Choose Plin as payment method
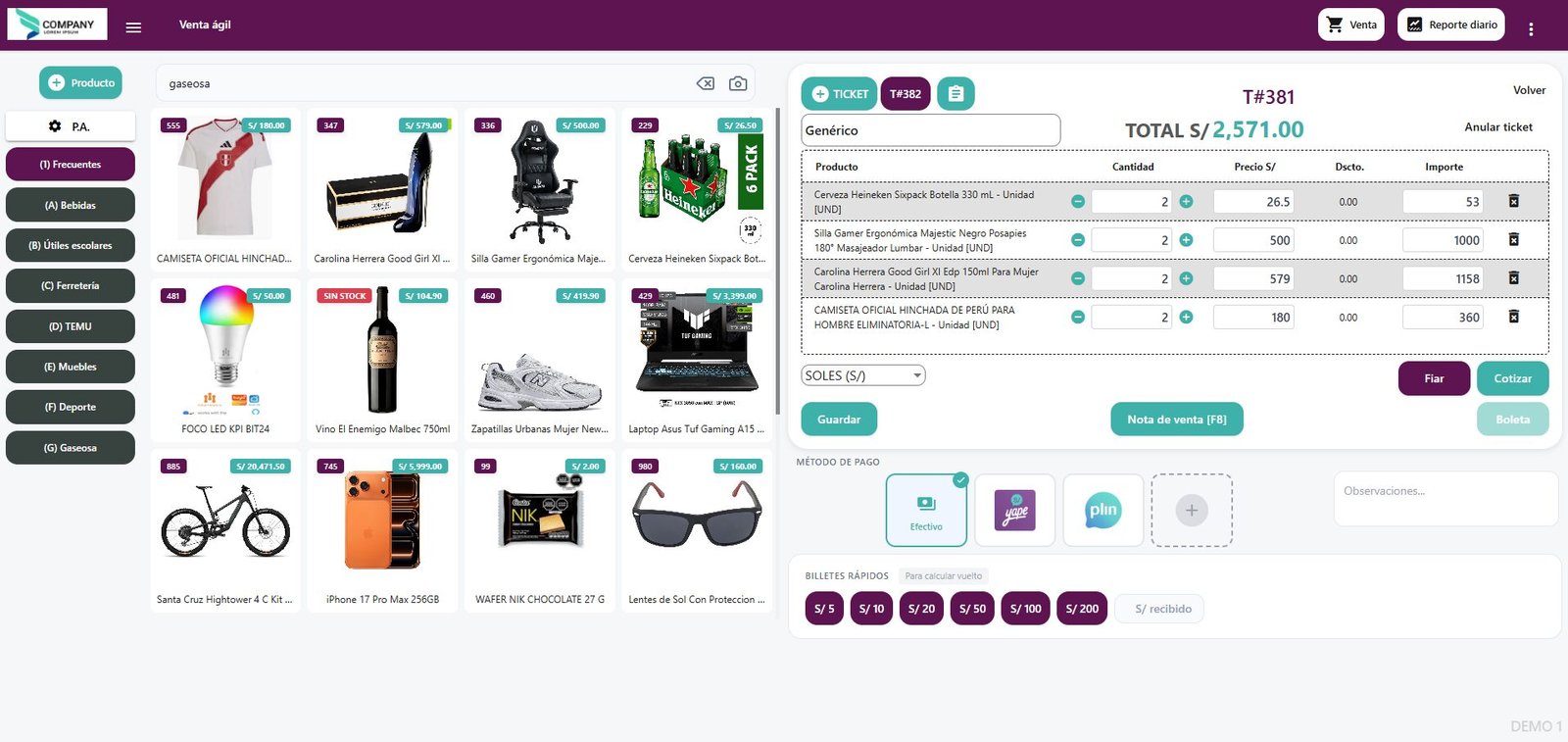Screen dimensions: 1568x742 tap(1103, 510)
